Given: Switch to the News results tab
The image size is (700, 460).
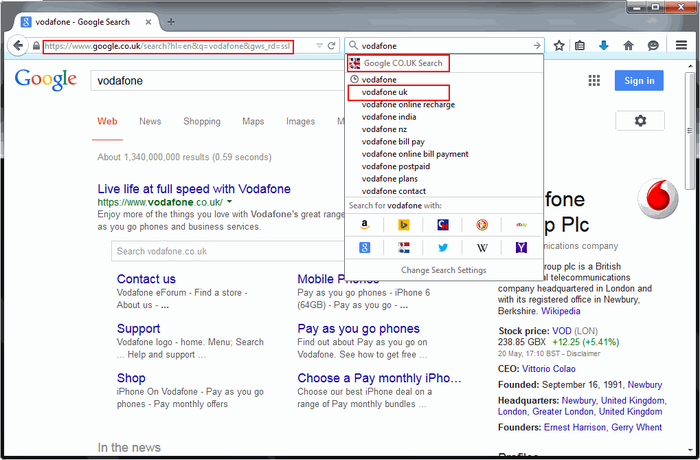Looking at the screenshot, I should click(150, 121).
